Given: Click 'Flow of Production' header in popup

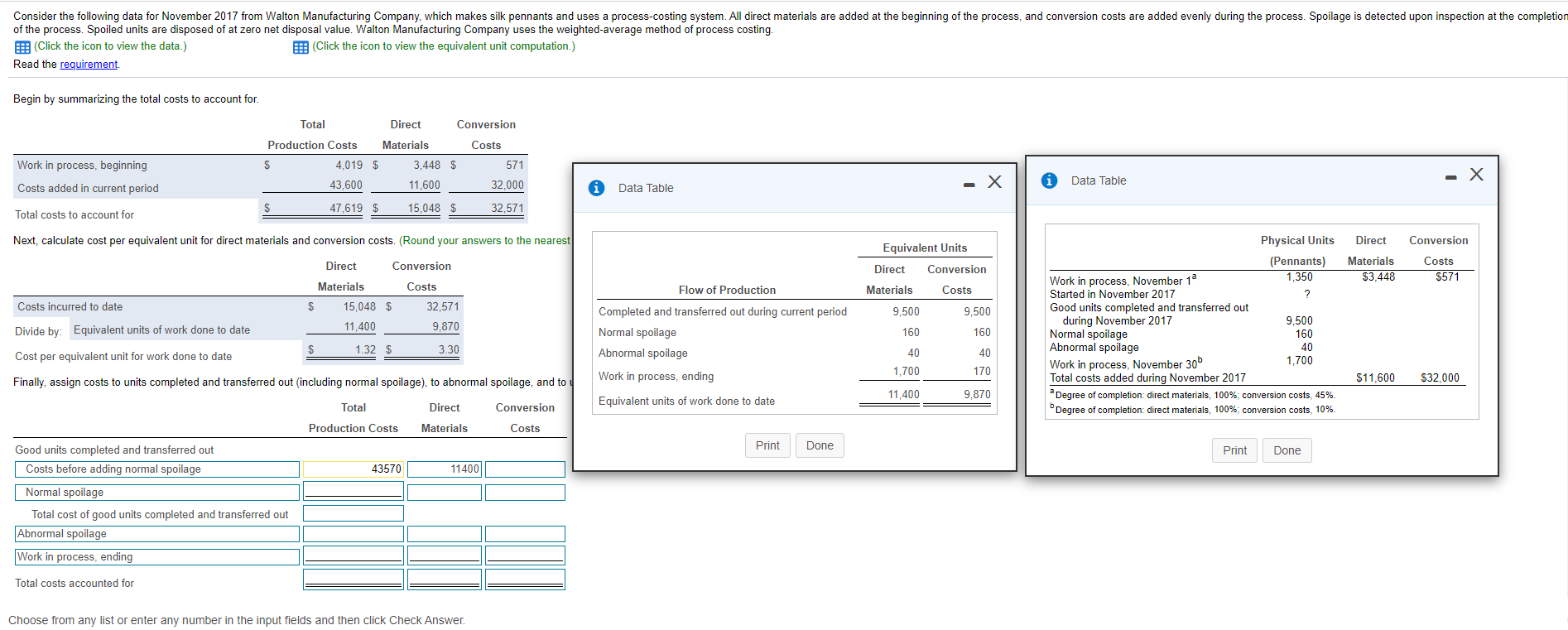Looking at the screenshot, I should (727, 291).
